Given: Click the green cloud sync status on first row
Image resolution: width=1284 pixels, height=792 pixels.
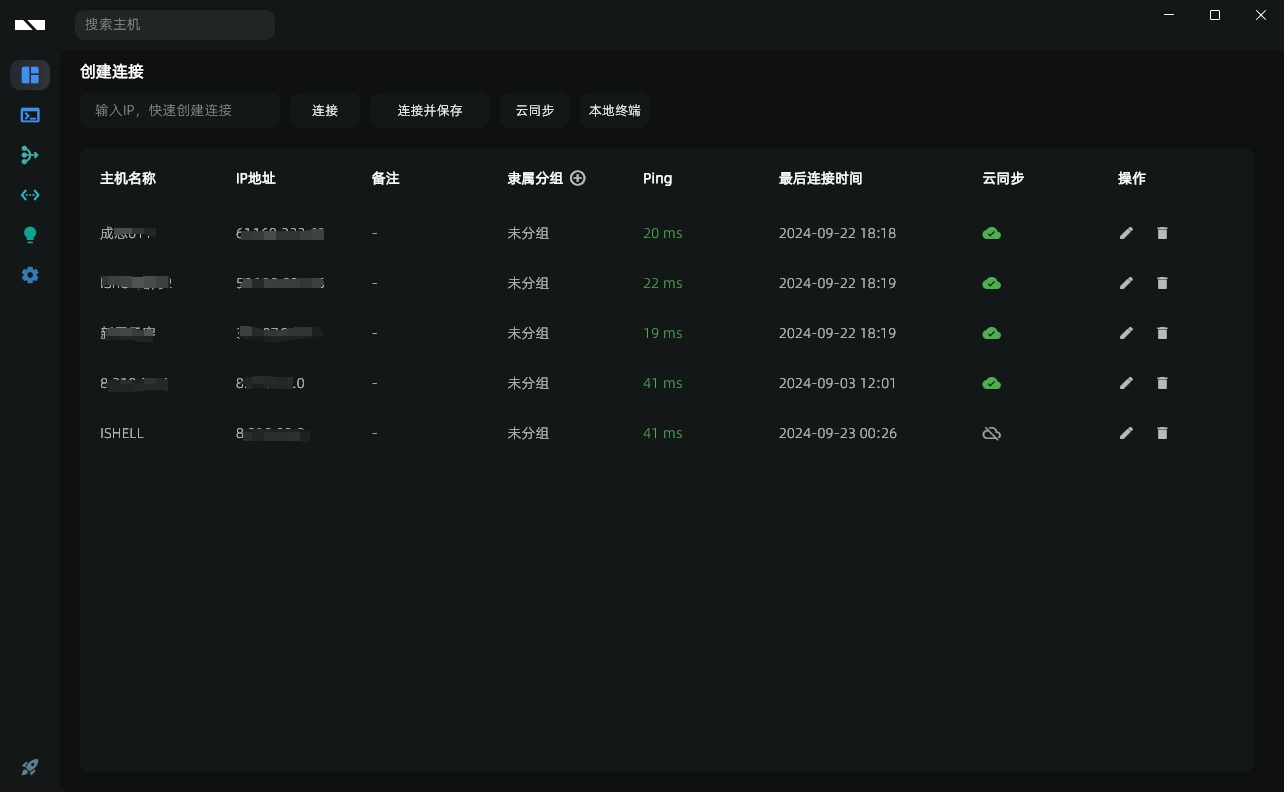Looking at the screenshot, I should coord(991,233).
